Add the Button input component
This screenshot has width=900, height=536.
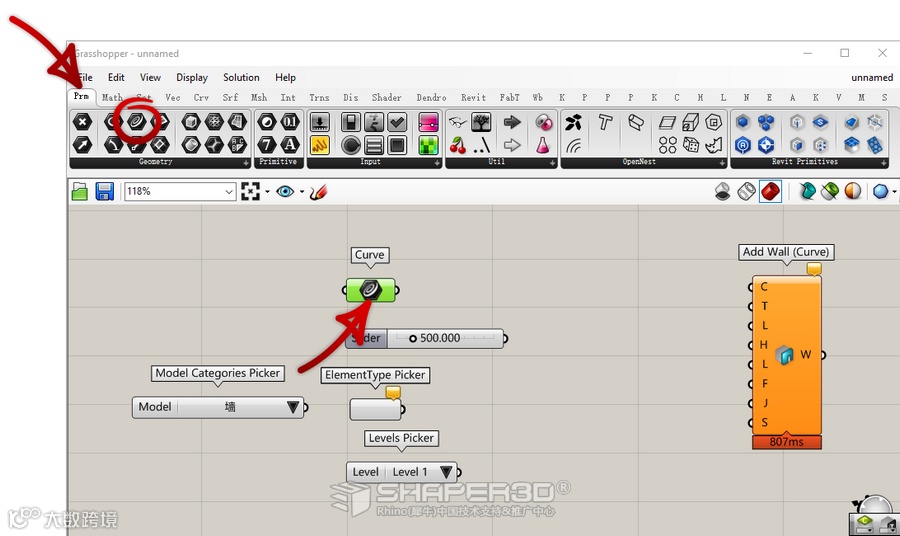(x=397, y=145)
